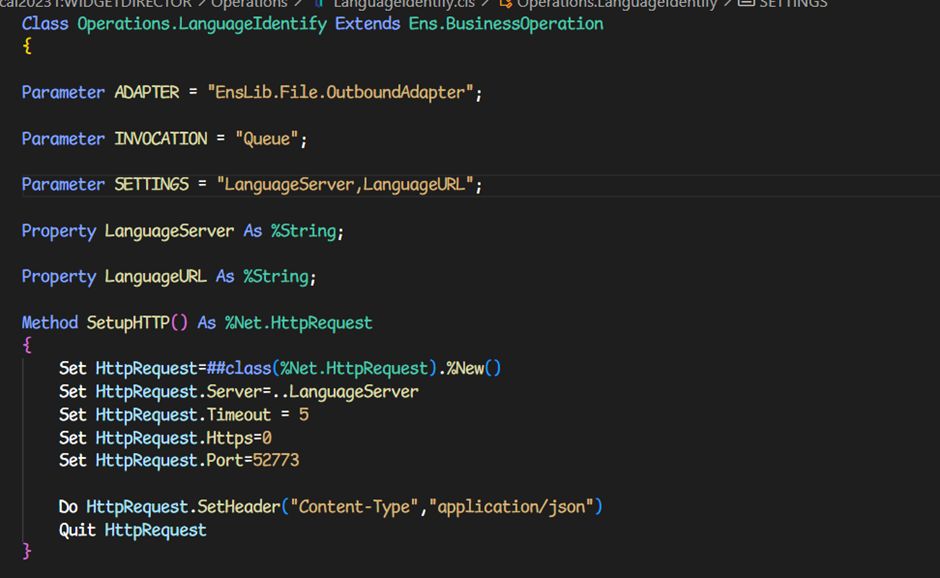Open the Operations folder breadcrumb
The image size is (940, 578).
coord(249,4)
